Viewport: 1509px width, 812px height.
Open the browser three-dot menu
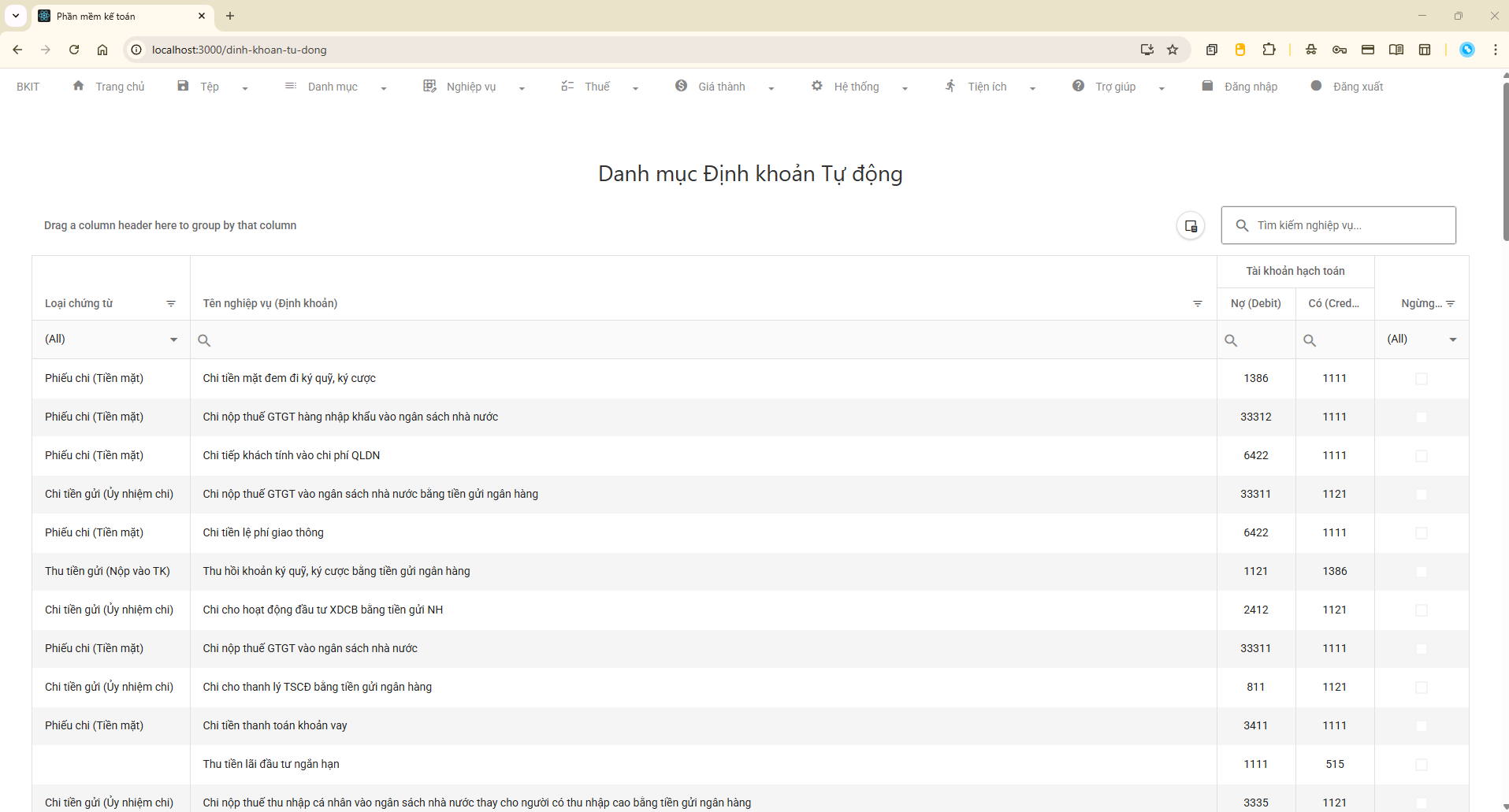click(x=1496, y=50)
